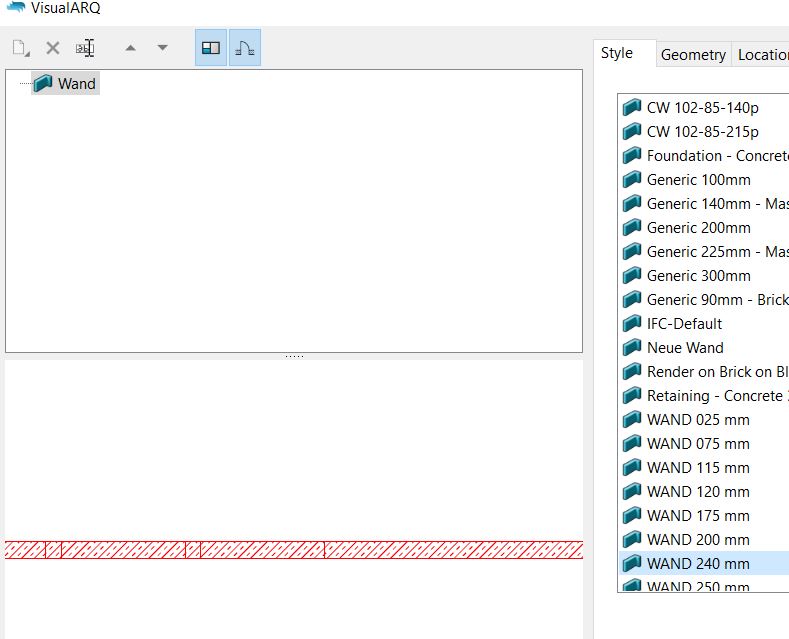The image size is (789, 639).
Task: Click the wall icon beside WAND 115 mm
Action: tap(632, 467)
